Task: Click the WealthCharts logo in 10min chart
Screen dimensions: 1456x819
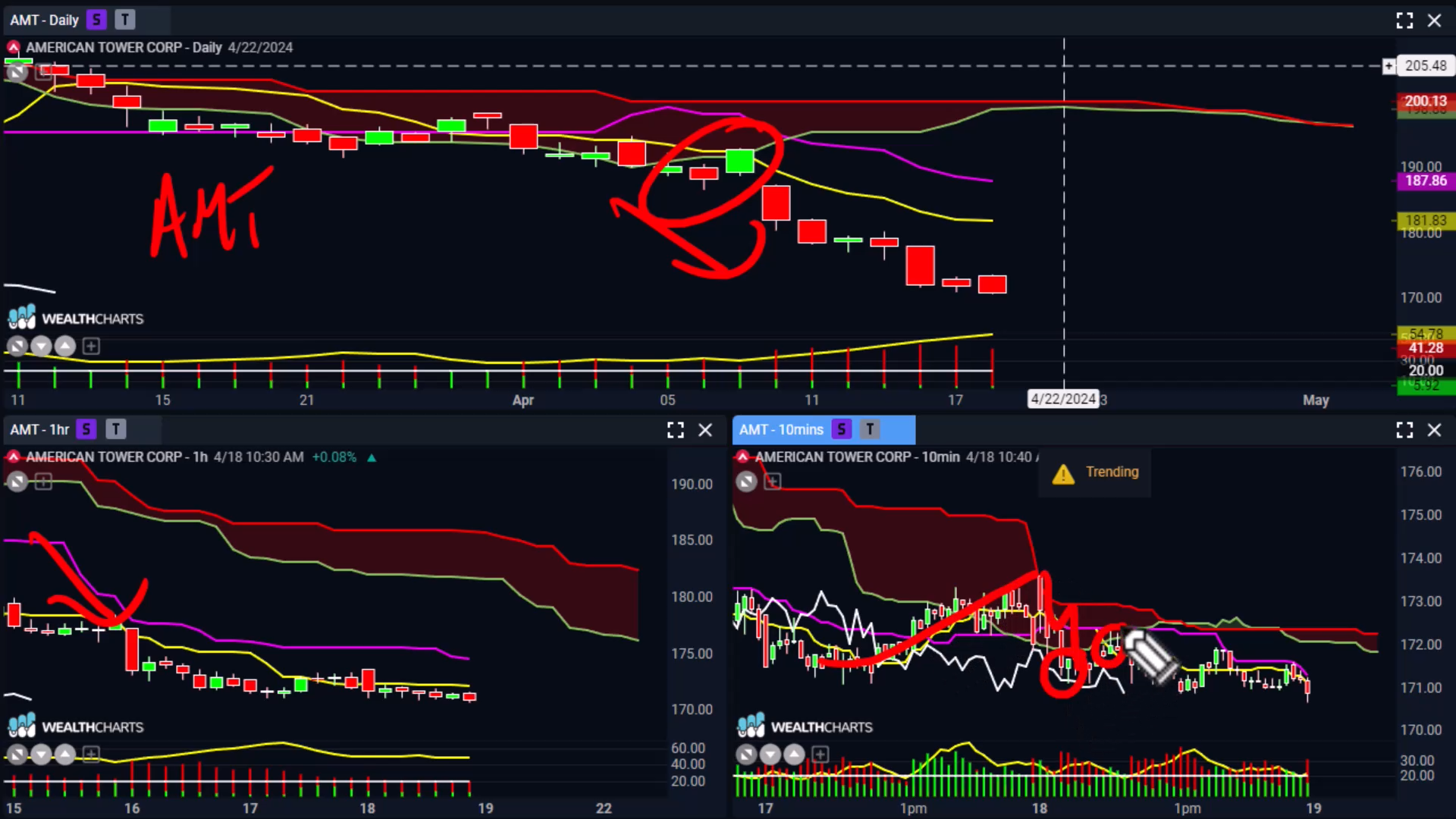Action: 805,726
